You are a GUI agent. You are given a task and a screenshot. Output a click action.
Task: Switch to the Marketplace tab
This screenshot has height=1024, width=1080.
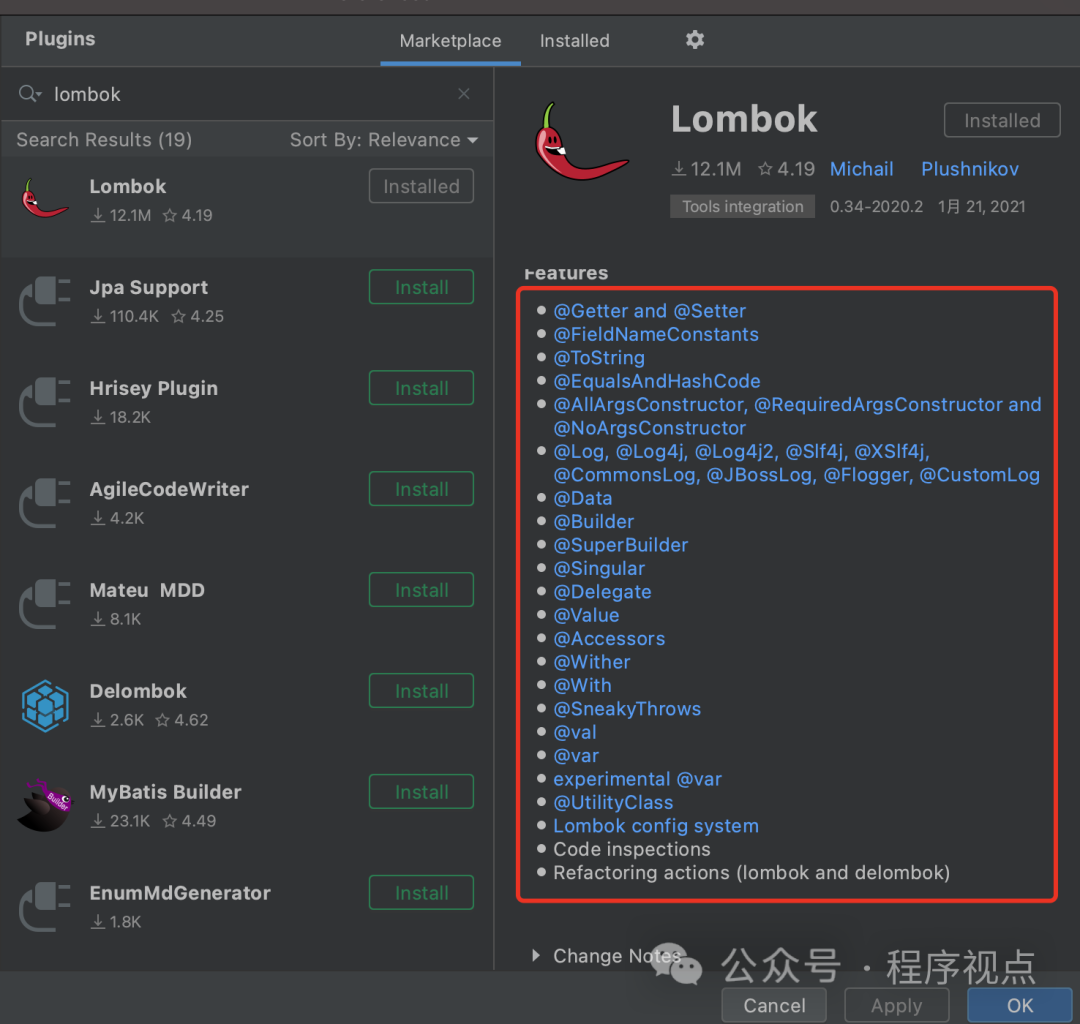coord(450,41)
